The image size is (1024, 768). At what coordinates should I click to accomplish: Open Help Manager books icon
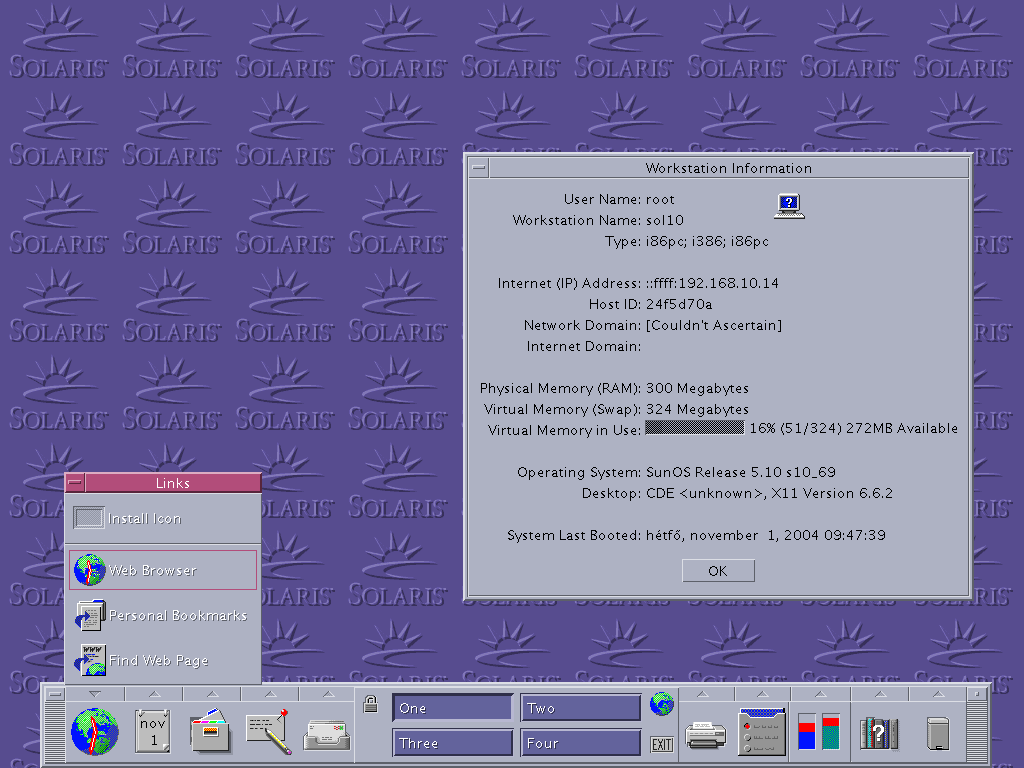point(879,733)
